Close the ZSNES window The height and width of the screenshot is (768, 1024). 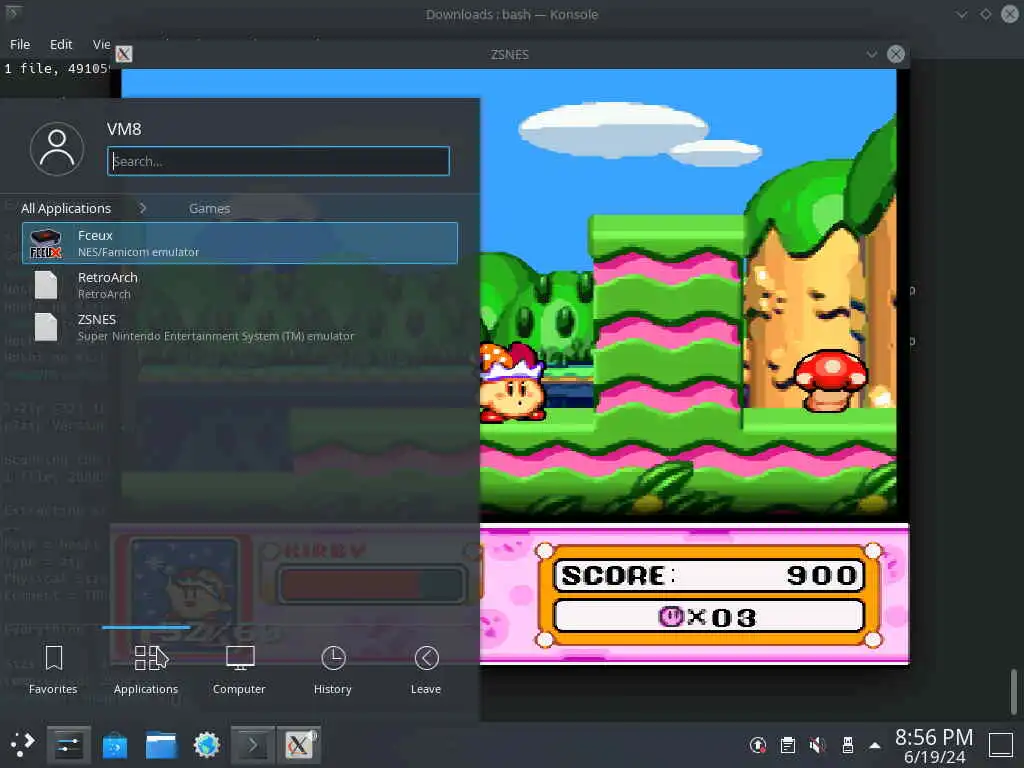pos(896,54)
